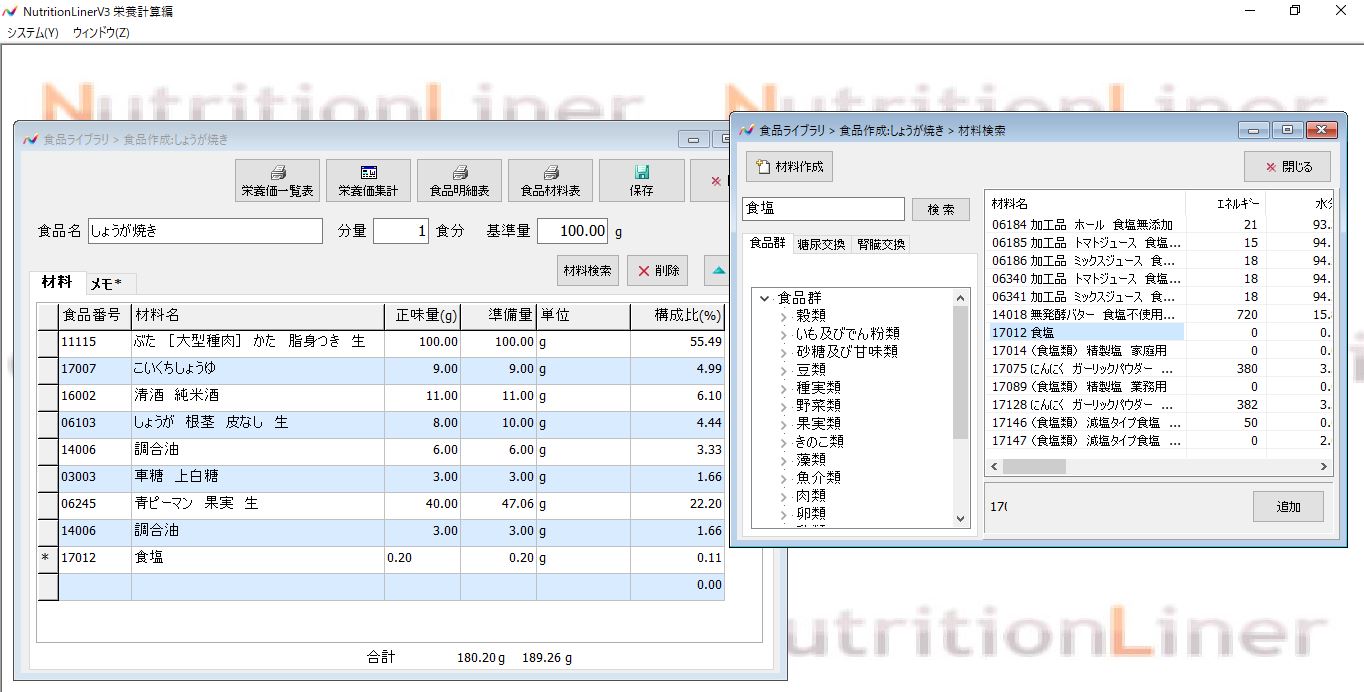This screenshot has height=692, width=1364.
Task: Expand the 種実類 tree node
Action: click(784, 388)
